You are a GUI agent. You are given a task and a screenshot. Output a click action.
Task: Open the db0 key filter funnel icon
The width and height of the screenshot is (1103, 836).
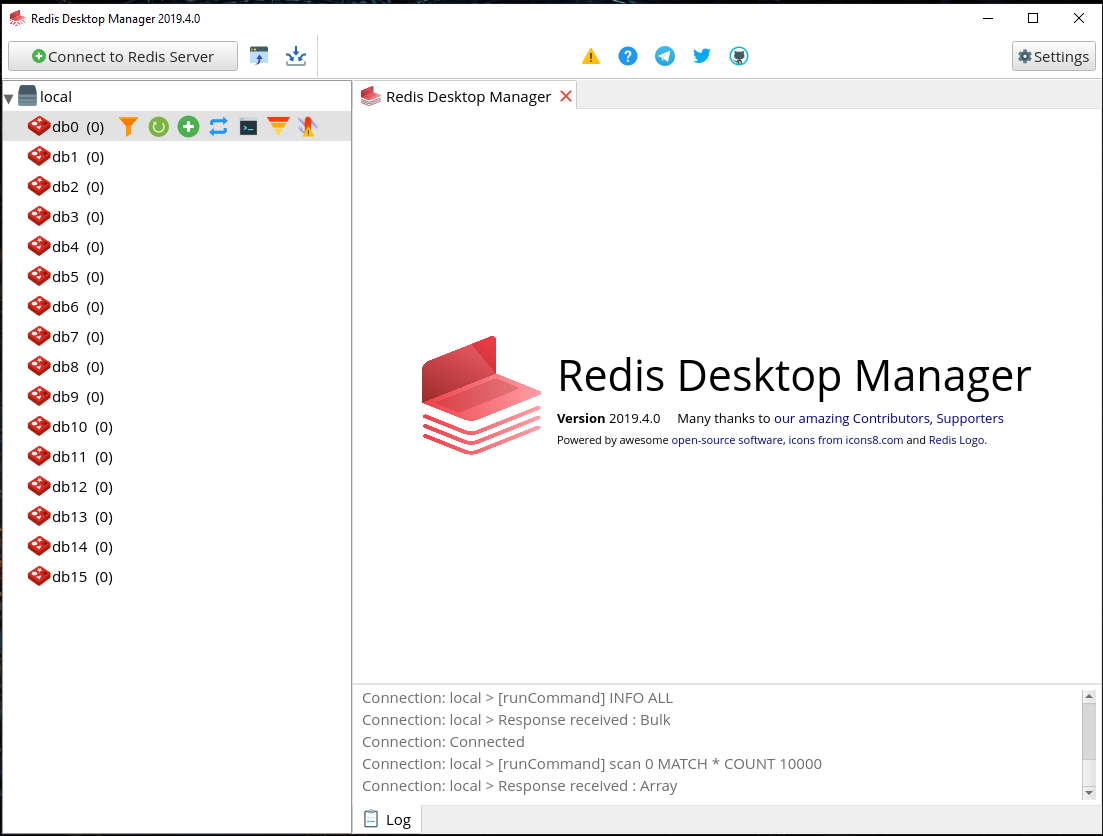tap(129, 127)
